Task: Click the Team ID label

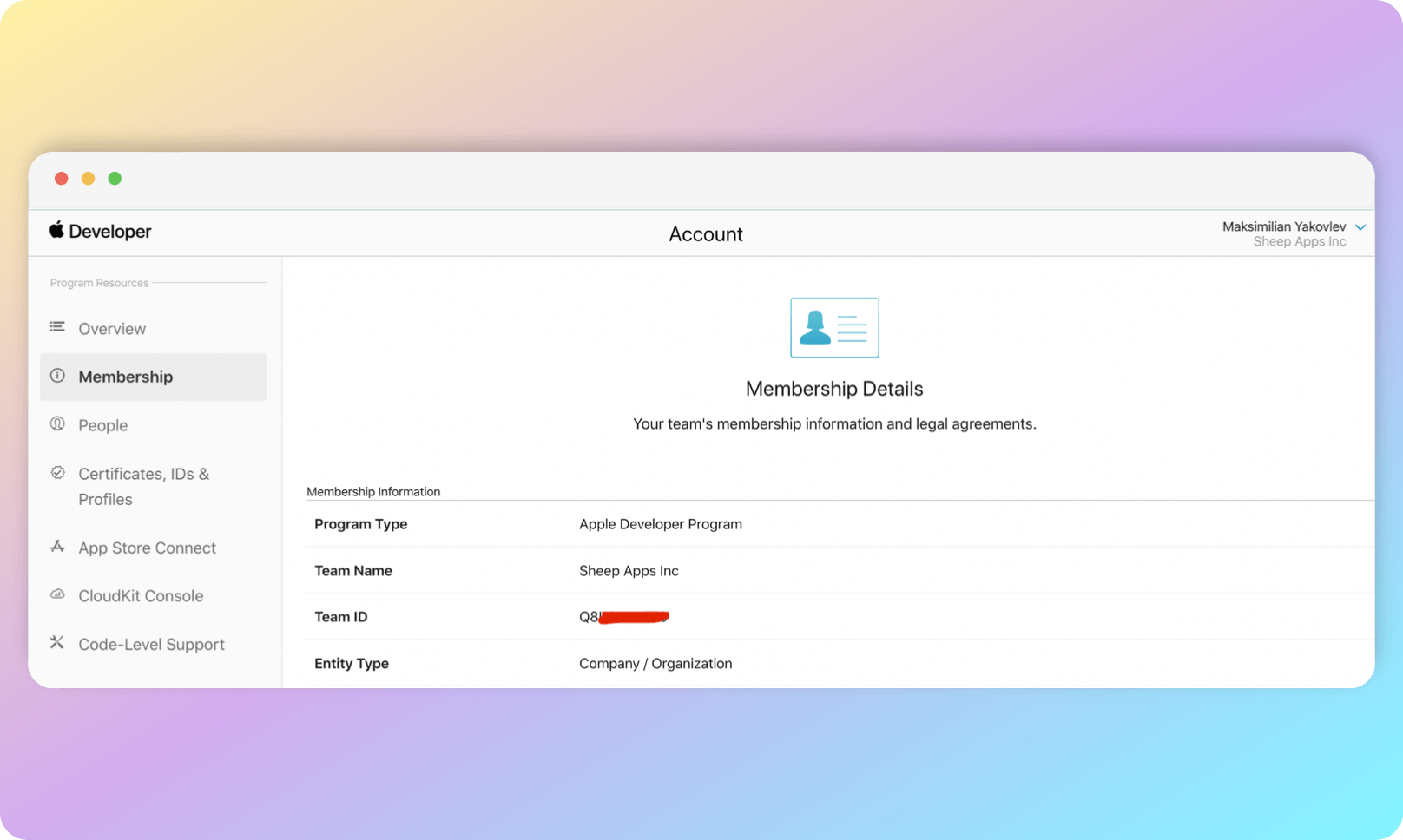Action: (x=341, y=617)
